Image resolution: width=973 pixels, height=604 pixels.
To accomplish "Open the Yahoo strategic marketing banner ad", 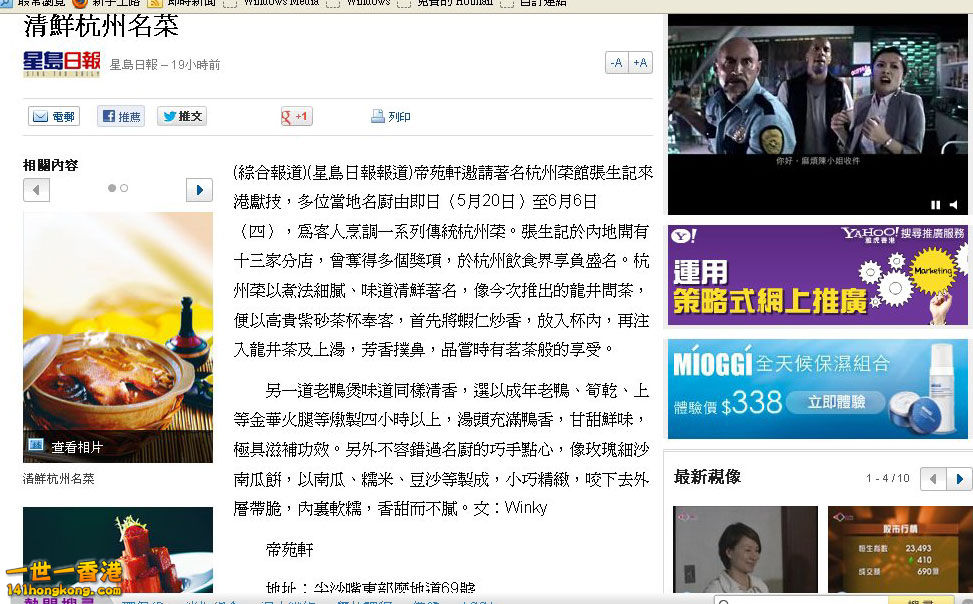I will (x=818, y=275).
